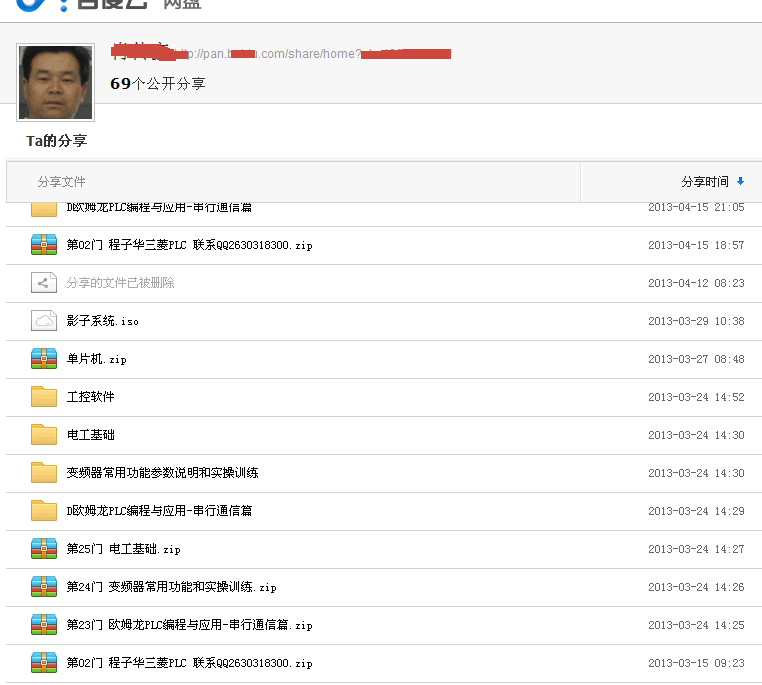Click the deleted share icon
The width and height of the screenshot is (762, 685).
tap(44, 283)
